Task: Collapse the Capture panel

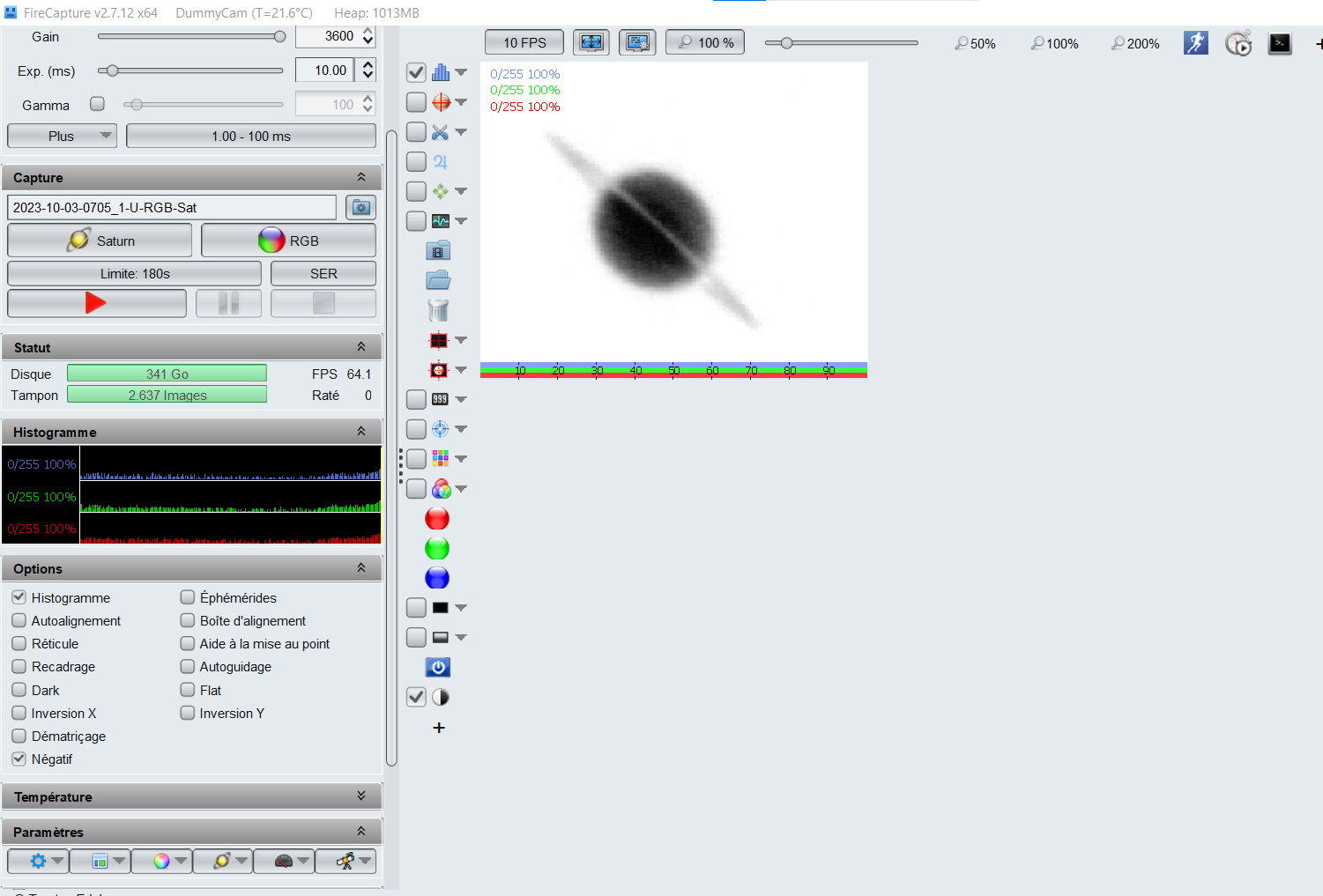Action: click(361, 177)
